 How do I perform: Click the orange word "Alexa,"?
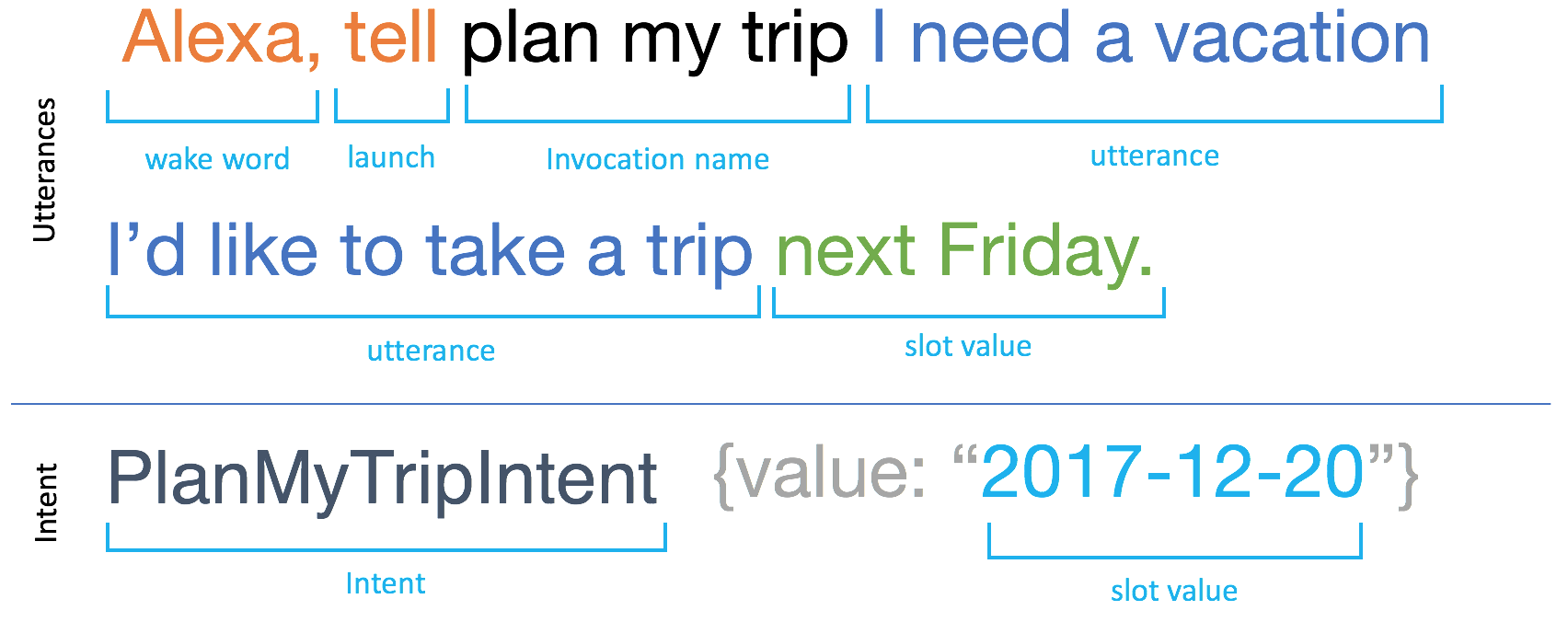(x=221, y=39)
